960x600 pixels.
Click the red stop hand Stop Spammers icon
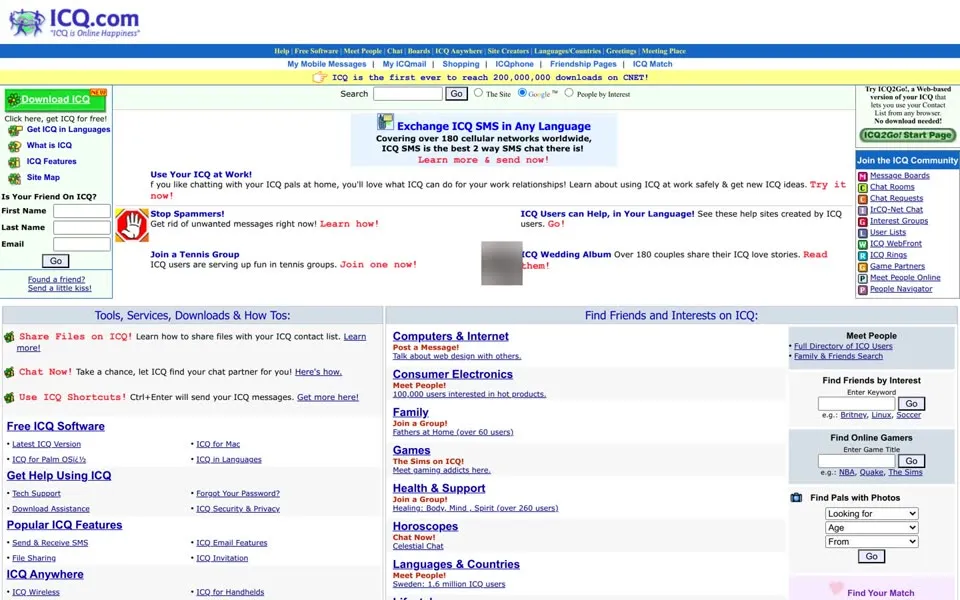[x=132, y=225]
